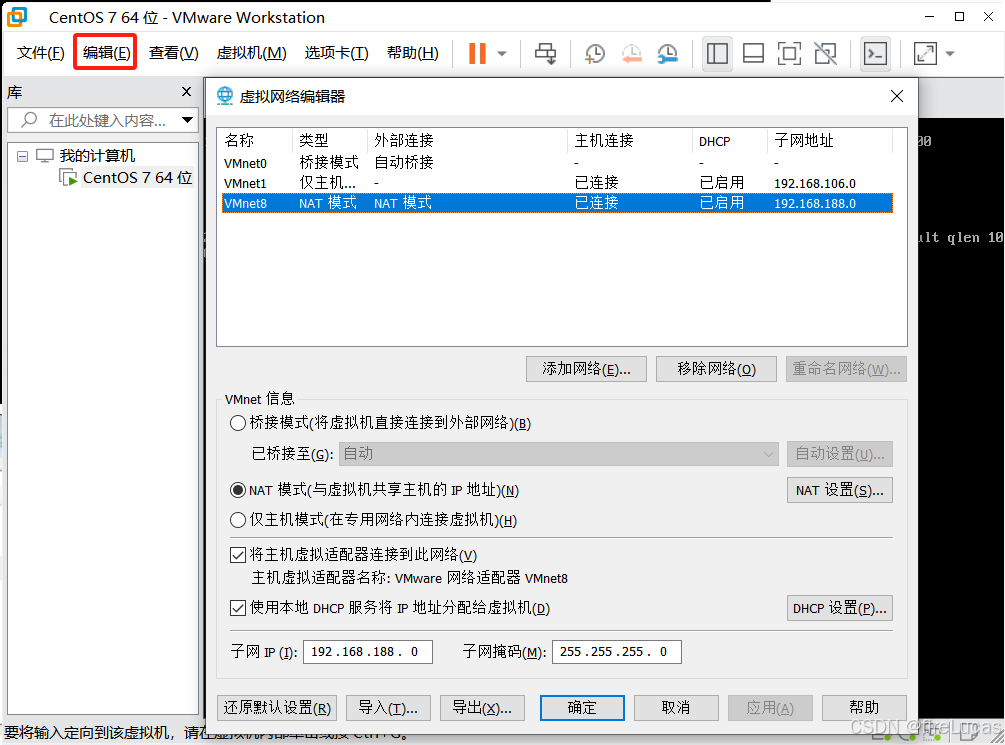1005x745 pixels.
Task: Close the 虚拟网络编辑器 dialog
Action: [897, 96]
